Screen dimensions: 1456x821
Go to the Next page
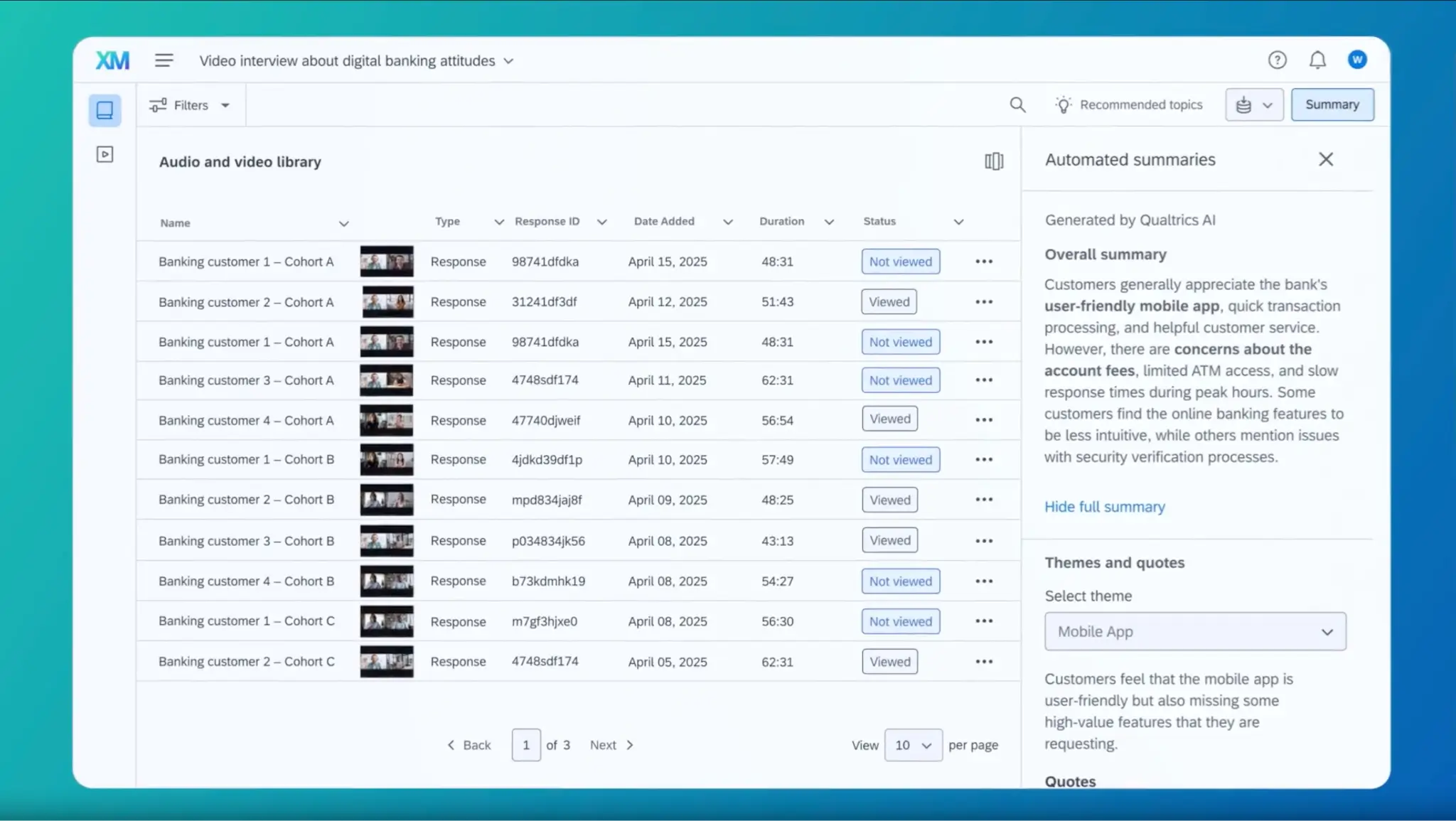(611, 745)
